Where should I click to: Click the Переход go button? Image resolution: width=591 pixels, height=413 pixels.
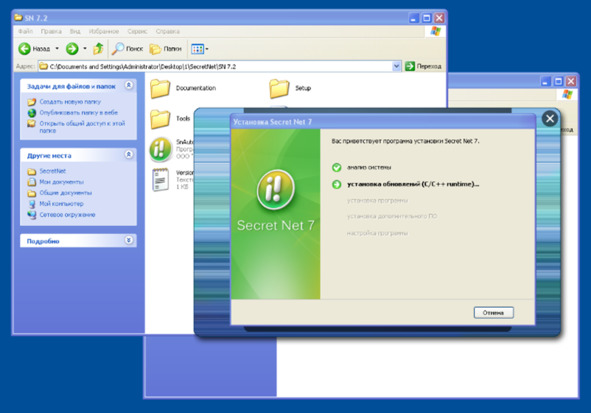(x=423, y=66)
